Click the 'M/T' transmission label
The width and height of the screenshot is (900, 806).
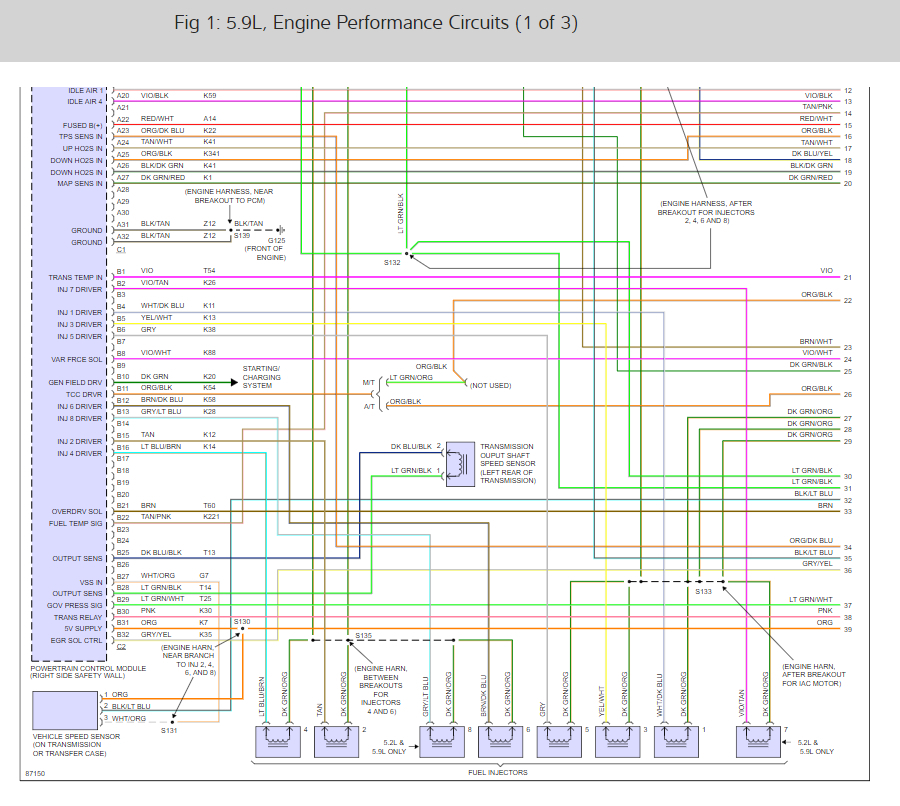coord(368,382)
